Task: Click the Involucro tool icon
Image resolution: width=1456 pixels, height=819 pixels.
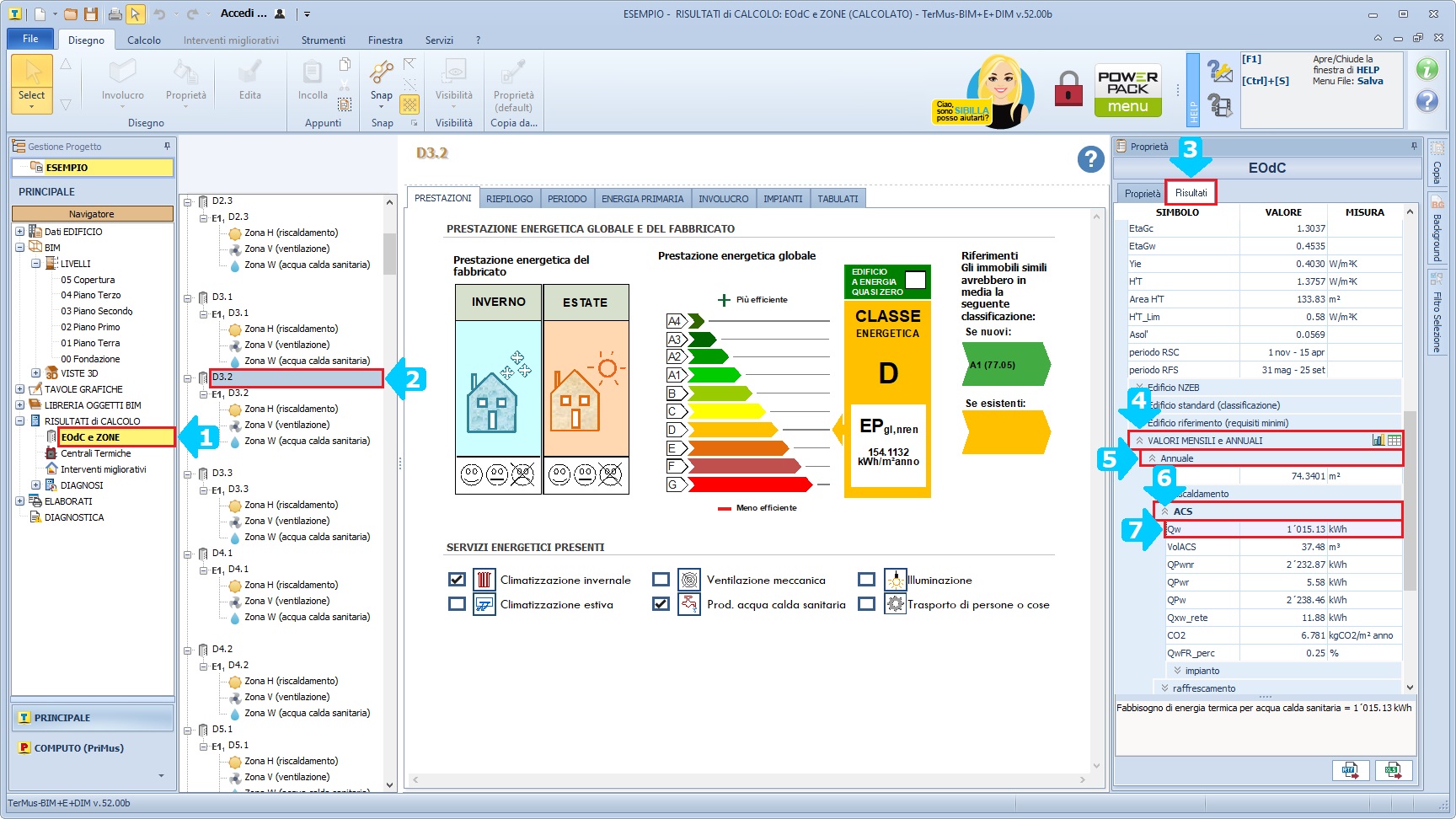Action: 122,72
